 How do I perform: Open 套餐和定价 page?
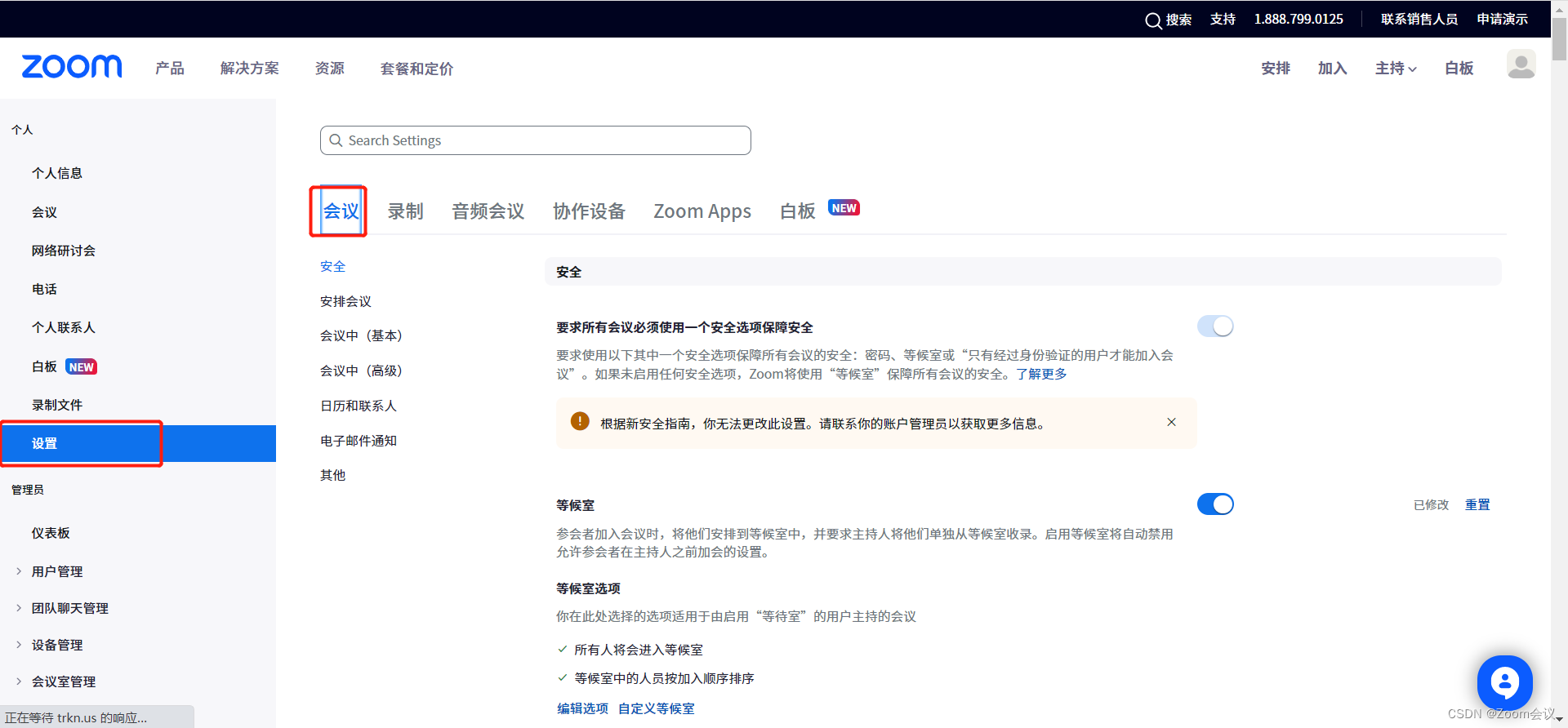[416, 69]
